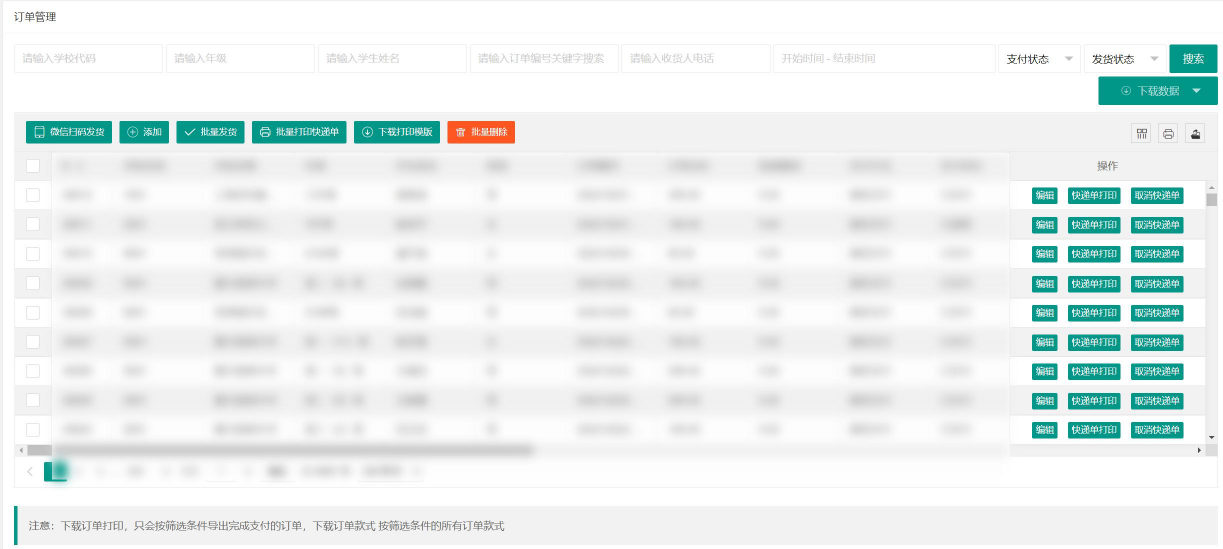This screenshot has width=1223, height=549.
Task: Click 编辑 in the seventh row
Action: 1044,372
